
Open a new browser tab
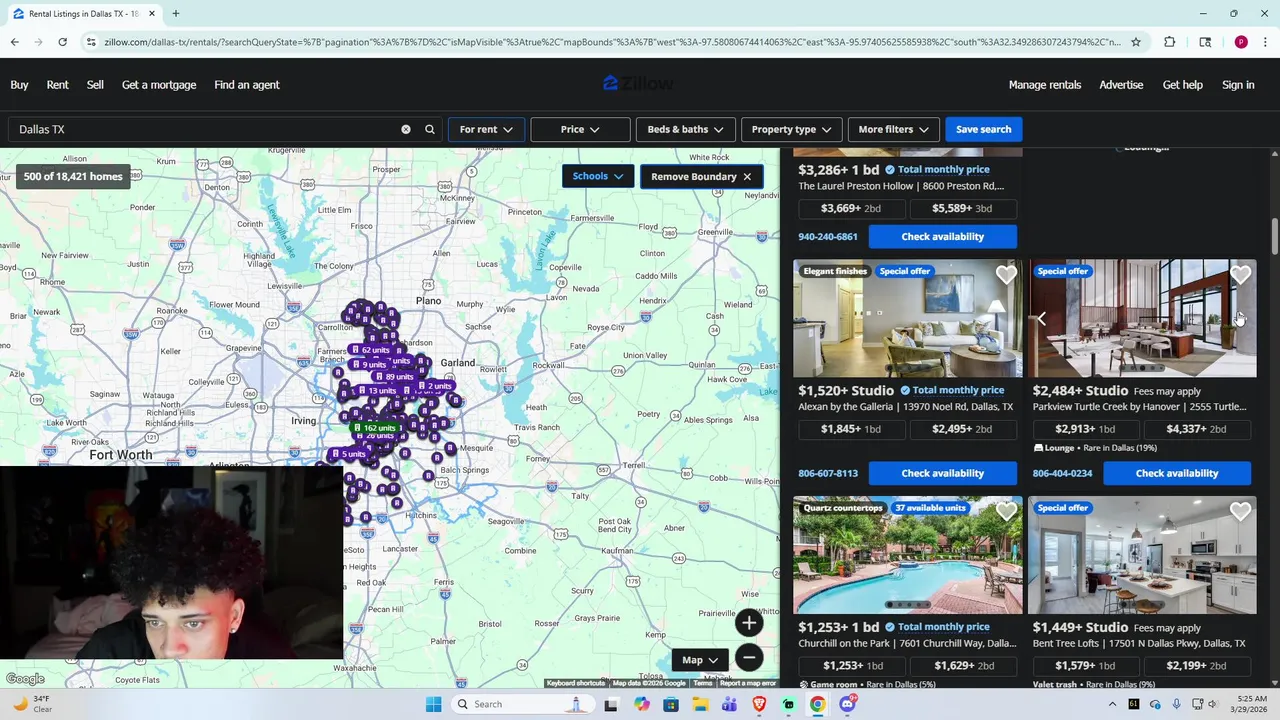click(175, 14)
